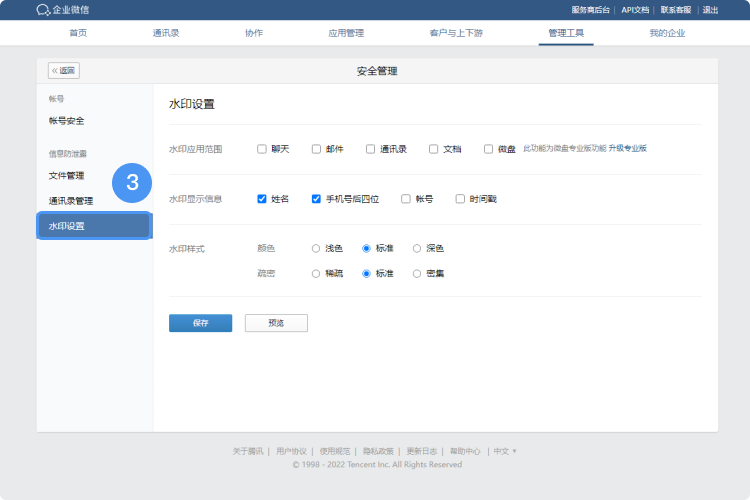Open the 中文 language dropdown
750x500 pixels.
[505, 451]
